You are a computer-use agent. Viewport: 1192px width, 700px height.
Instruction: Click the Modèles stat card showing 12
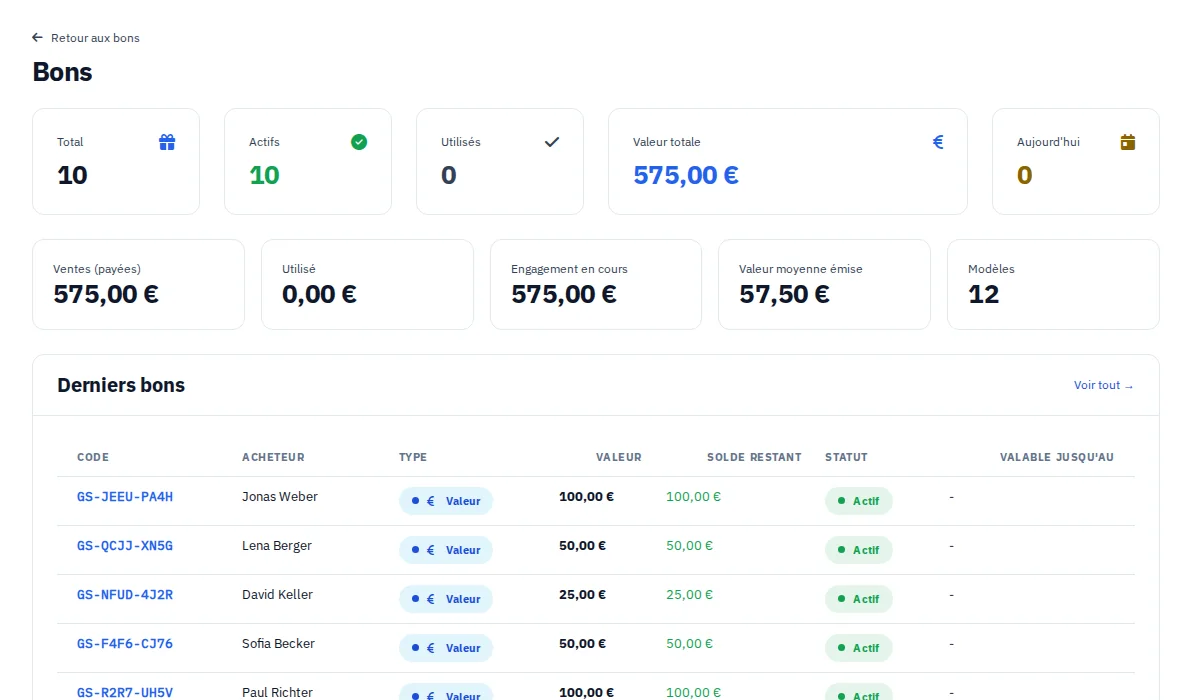1053,284
